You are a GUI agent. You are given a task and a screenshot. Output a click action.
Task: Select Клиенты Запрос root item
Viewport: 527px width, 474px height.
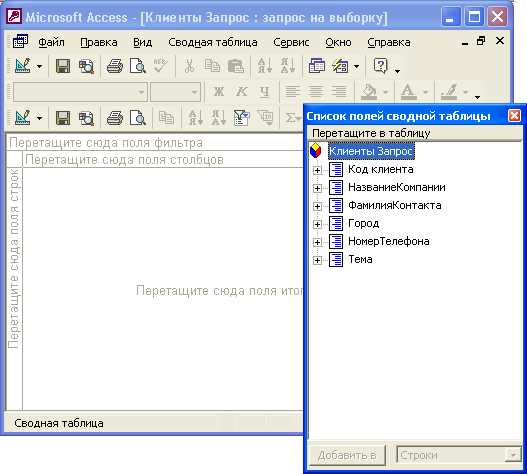[371, 151]
